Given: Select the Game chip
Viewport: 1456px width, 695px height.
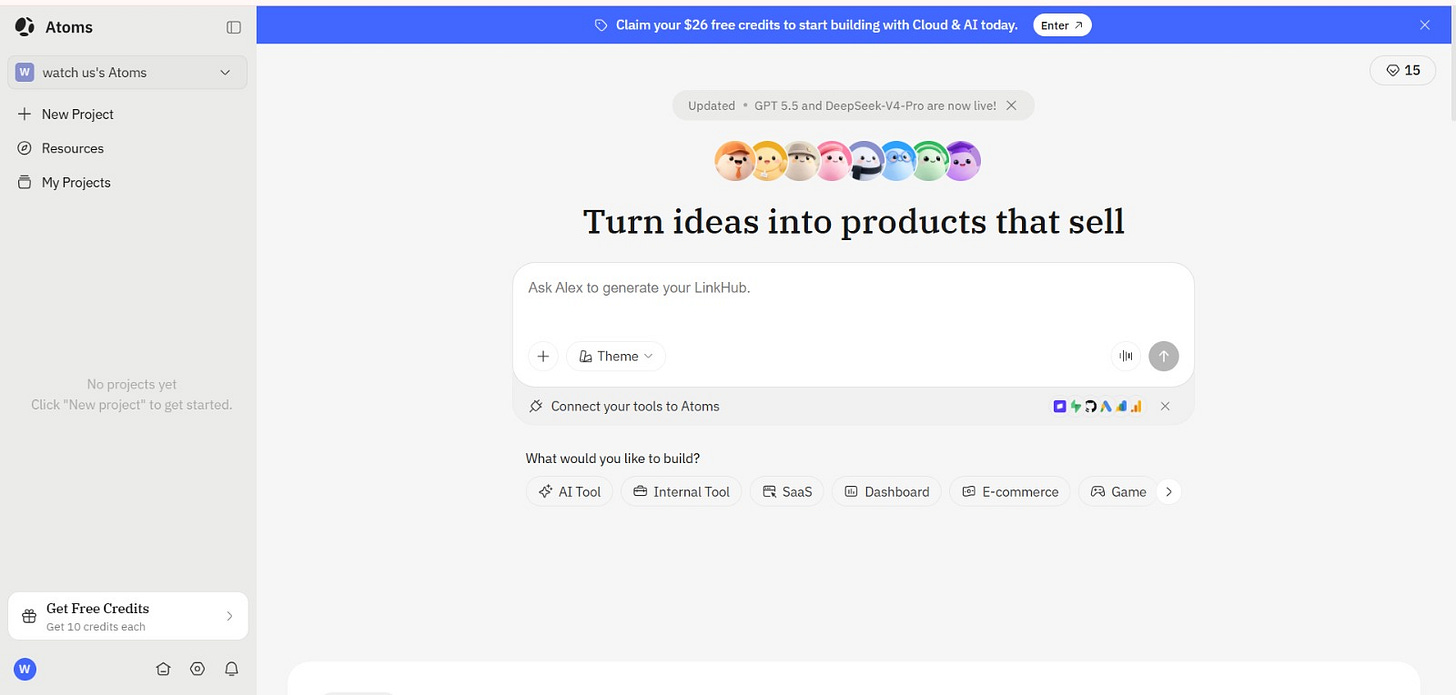Looking at the screenshot, I should [x=1118, y=491].
